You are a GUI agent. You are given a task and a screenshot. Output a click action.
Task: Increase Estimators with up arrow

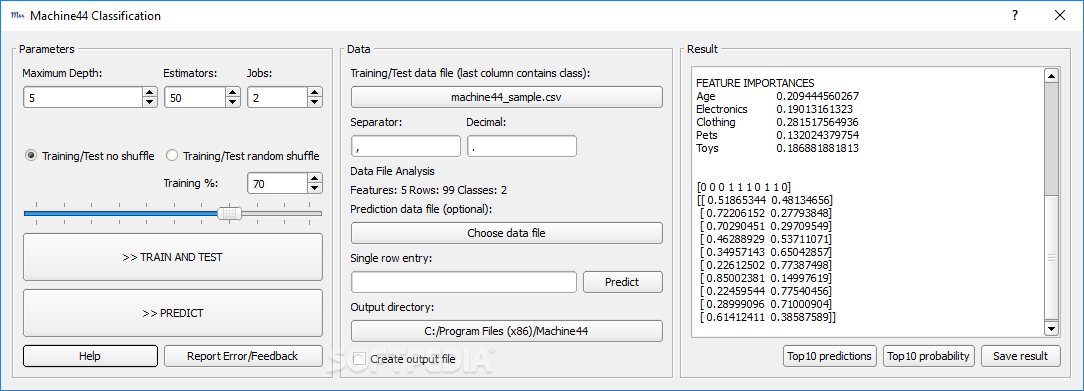coord(233,92)
